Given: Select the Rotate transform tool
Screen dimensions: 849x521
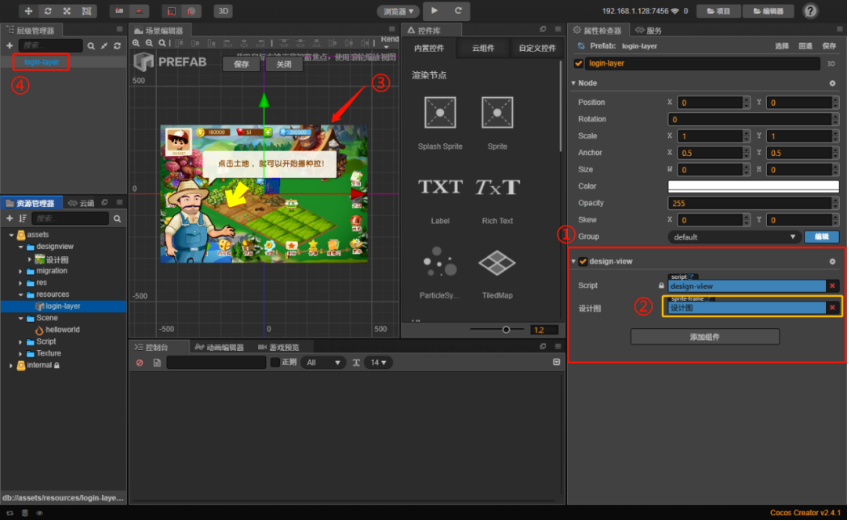Looking at the screenshot, I should (48, 11).
